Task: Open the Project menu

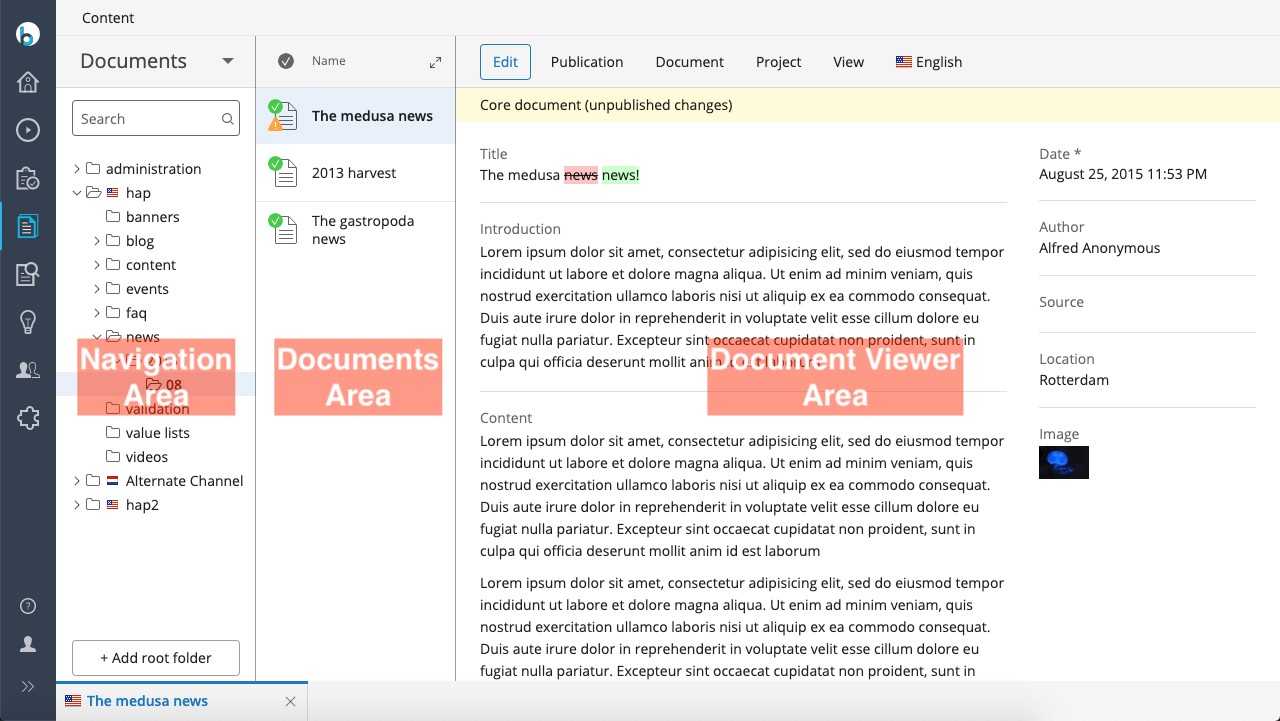Action: (x=779, y=62)
